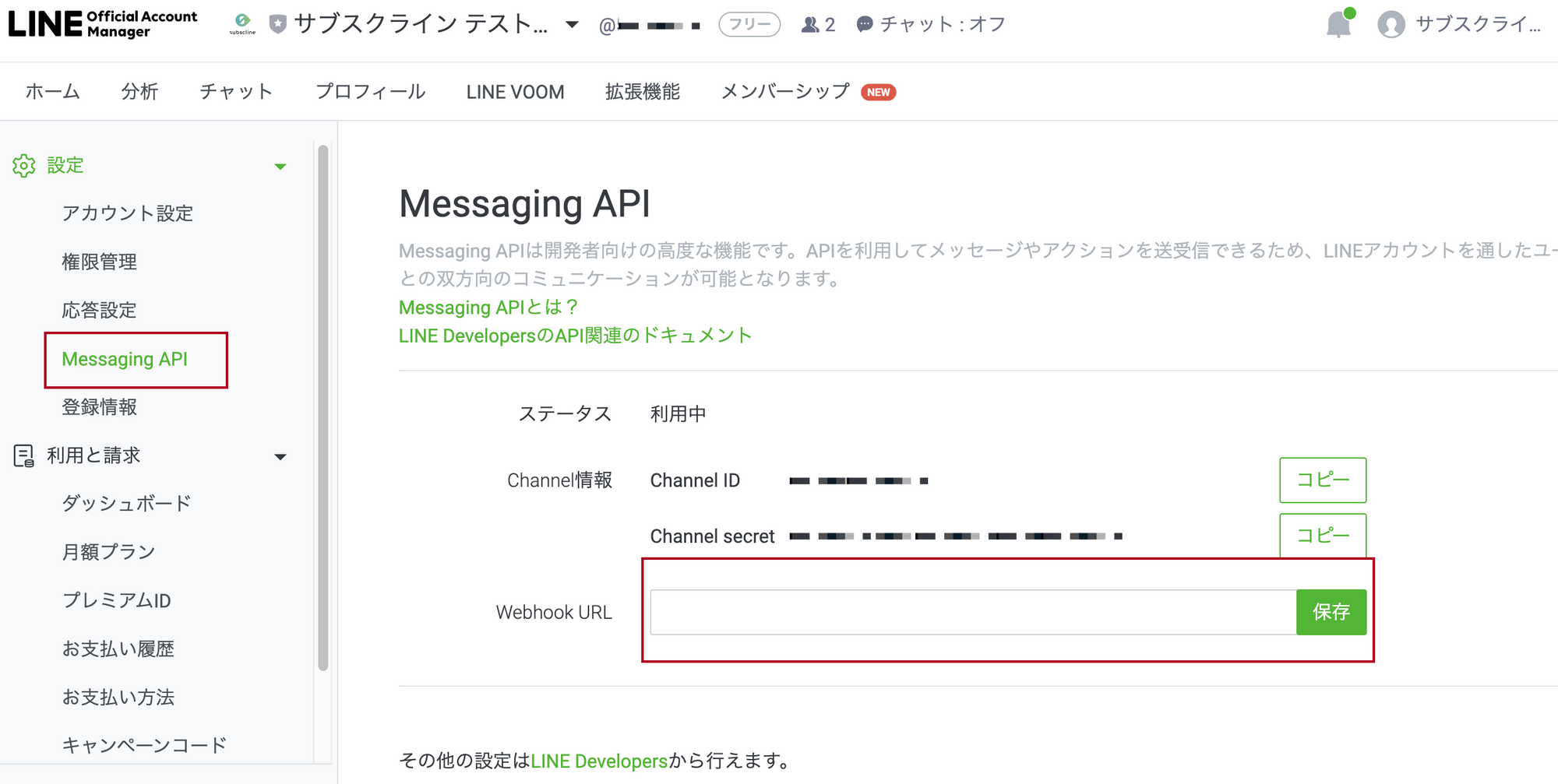The width and height of the screenshot is (1558, 784).
Task: Follow the LINE Developers link at bottom
Action: tap(599, 761)
